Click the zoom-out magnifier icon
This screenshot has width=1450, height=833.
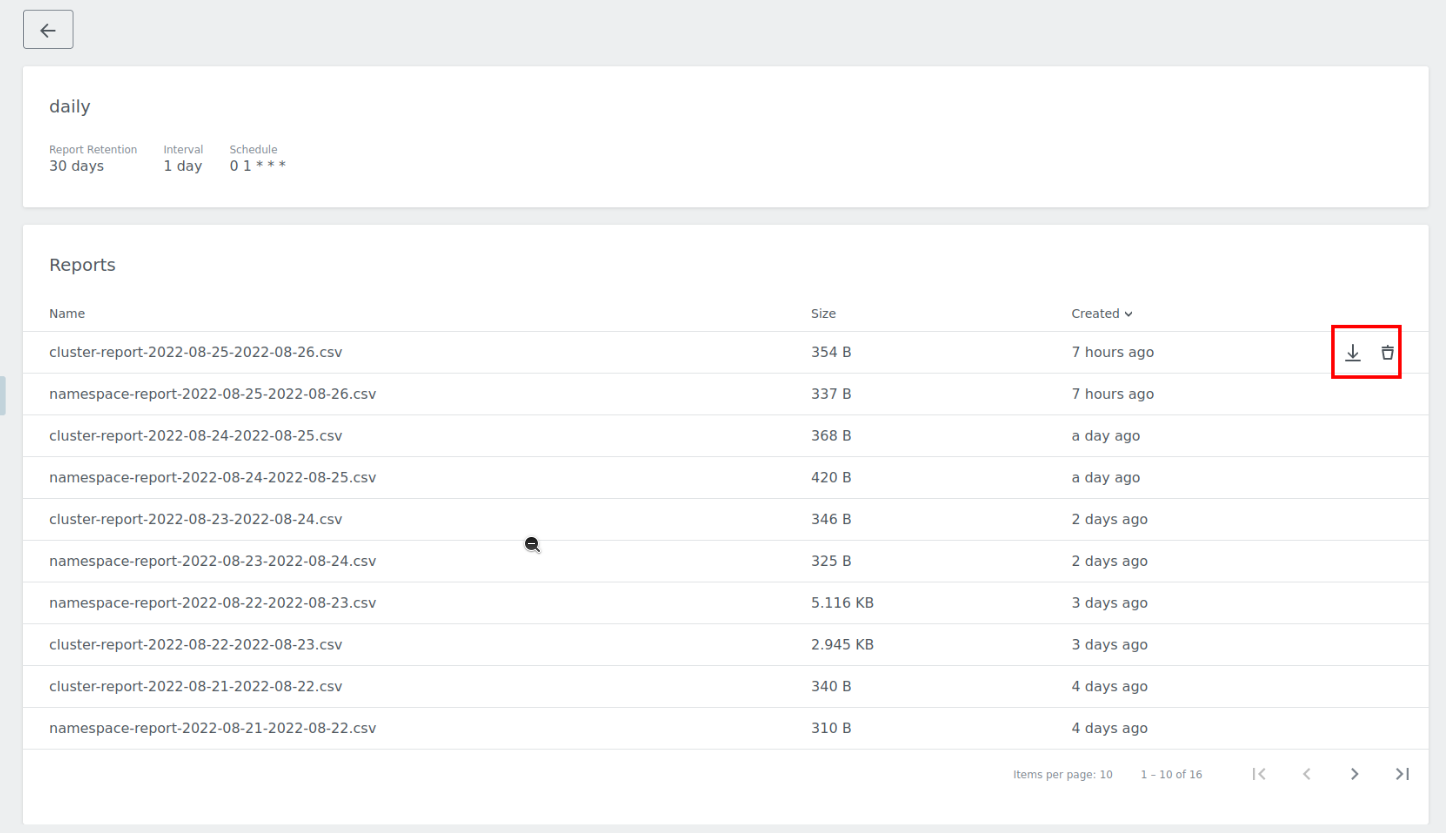coord(532,544)
